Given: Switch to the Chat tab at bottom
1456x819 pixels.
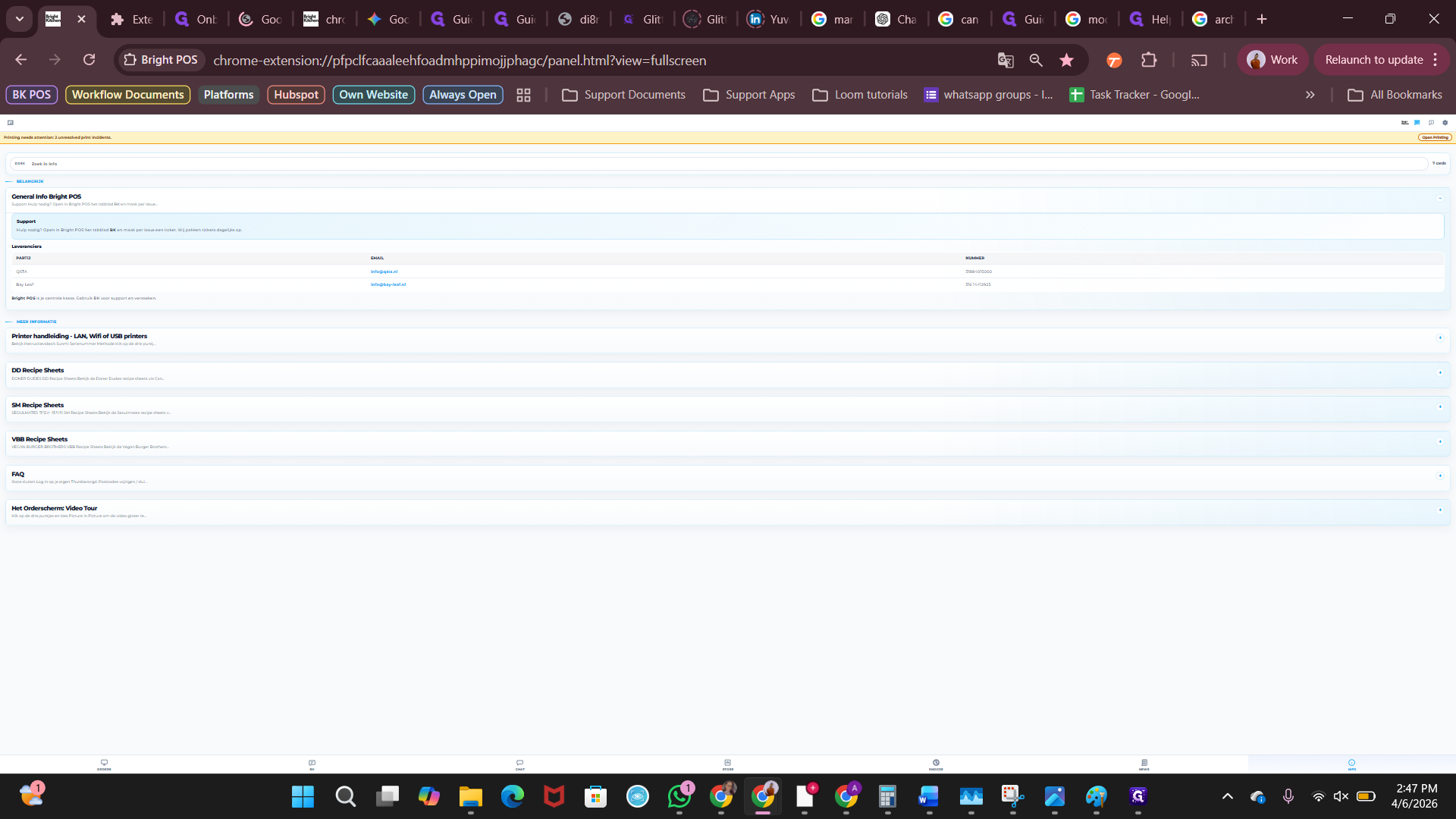Looking at the screenshot, I should click(519, 764).
